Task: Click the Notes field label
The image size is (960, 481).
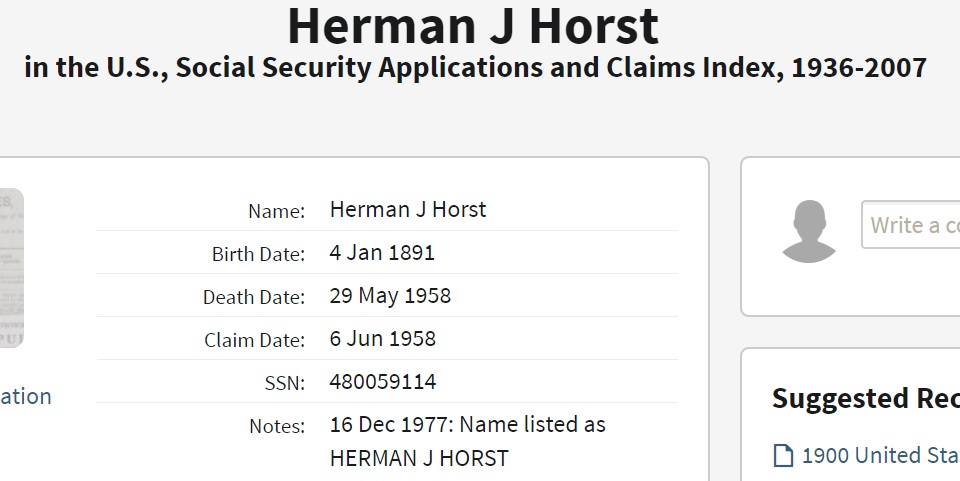Action: tap(277, 426)
